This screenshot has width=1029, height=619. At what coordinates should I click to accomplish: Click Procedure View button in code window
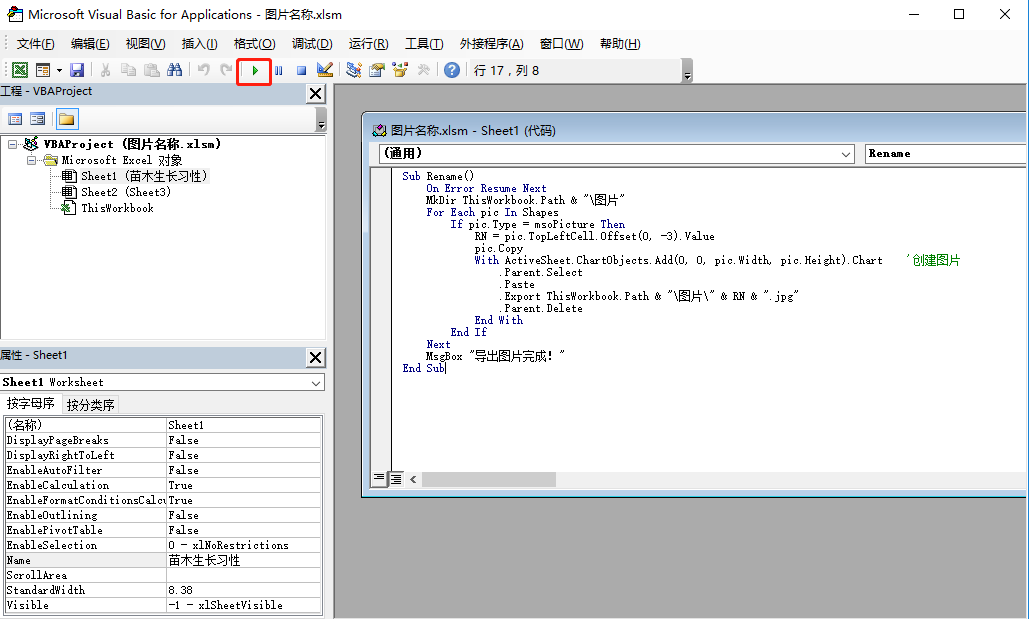pos(379,479)
